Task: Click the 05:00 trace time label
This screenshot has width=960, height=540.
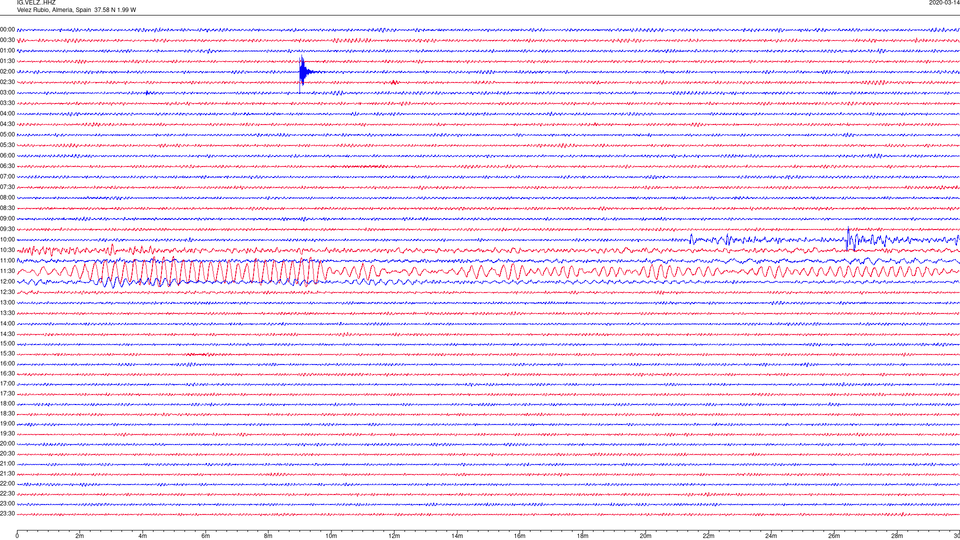Action: pos(7,135)
